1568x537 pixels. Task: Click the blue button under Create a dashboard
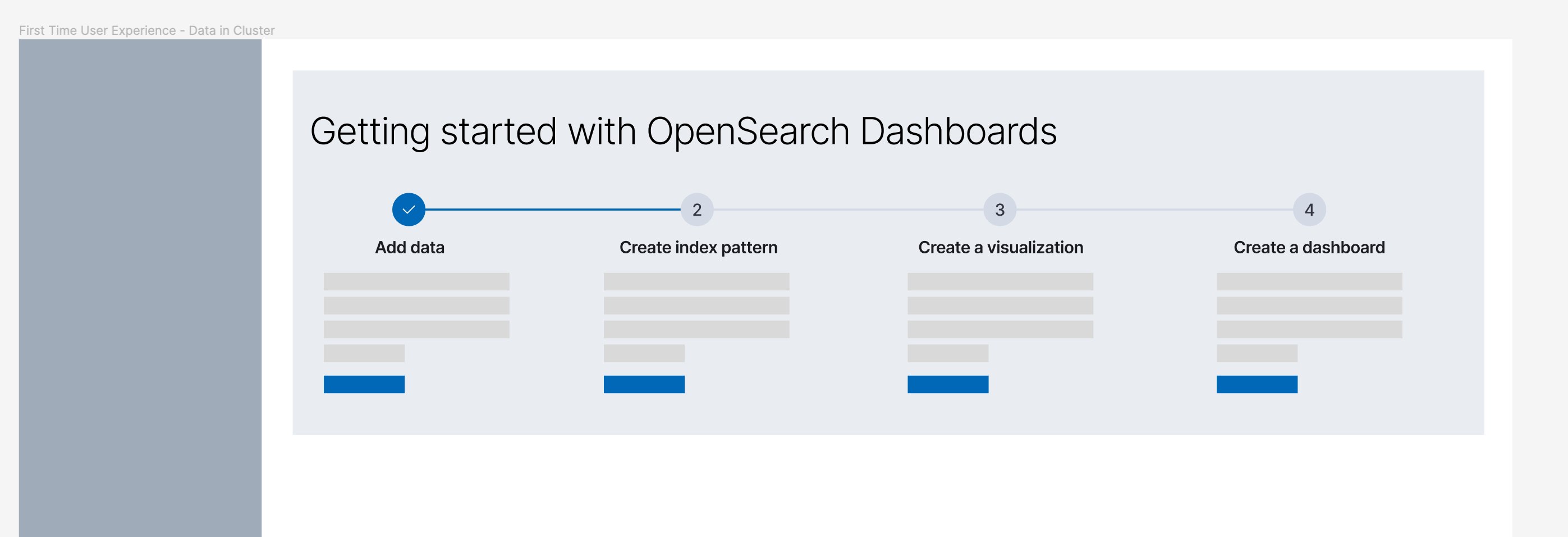click(1257, 385)
